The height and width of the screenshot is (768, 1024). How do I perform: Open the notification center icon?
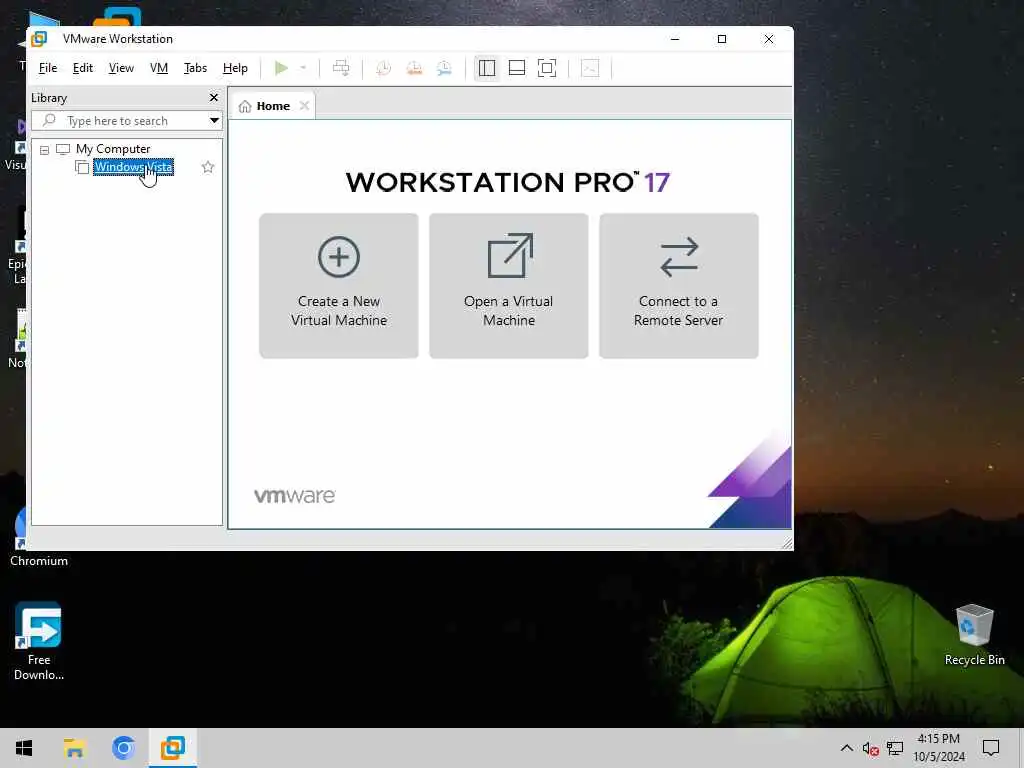pos(991,748)
